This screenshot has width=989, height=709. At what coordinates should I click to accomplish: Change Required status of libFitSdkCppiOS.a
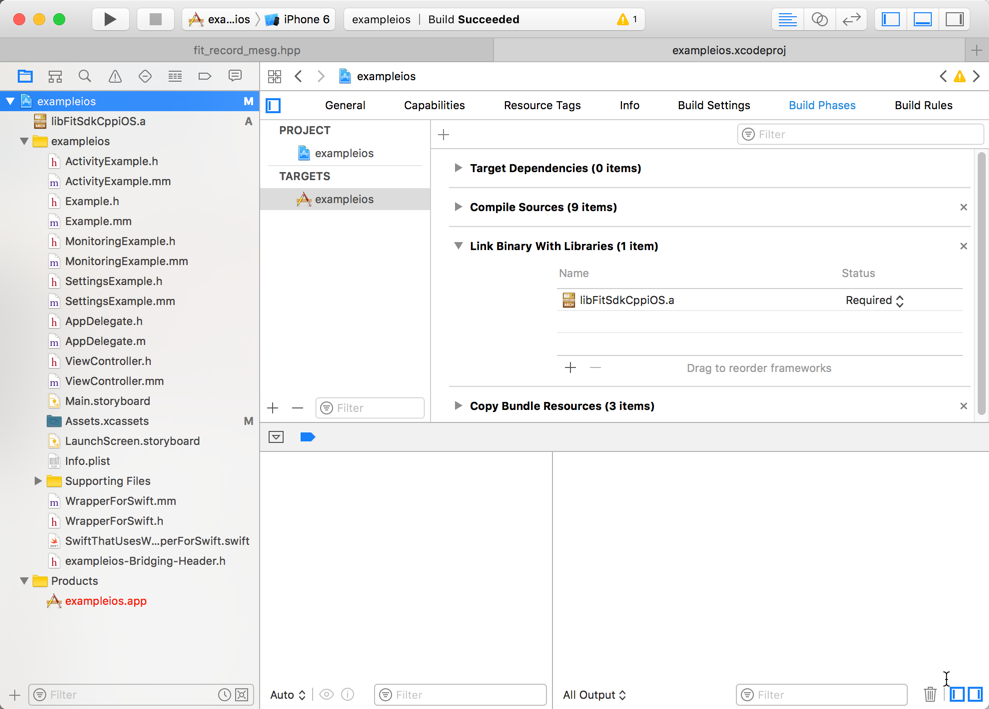[874, 300]
